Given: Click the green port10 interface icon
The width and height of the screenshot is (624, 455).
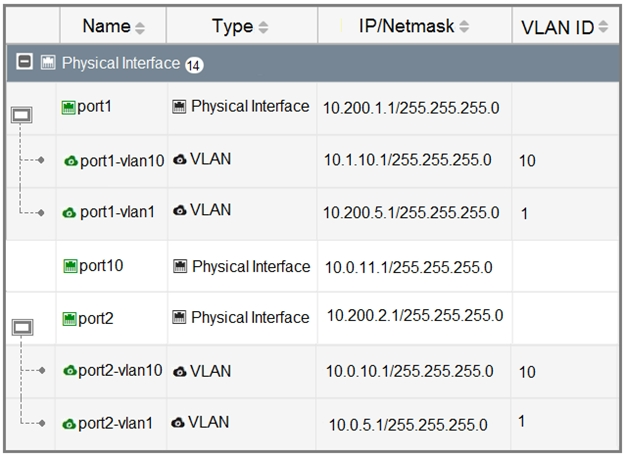Looking at the screenshot, I should (x=70, y=267).
